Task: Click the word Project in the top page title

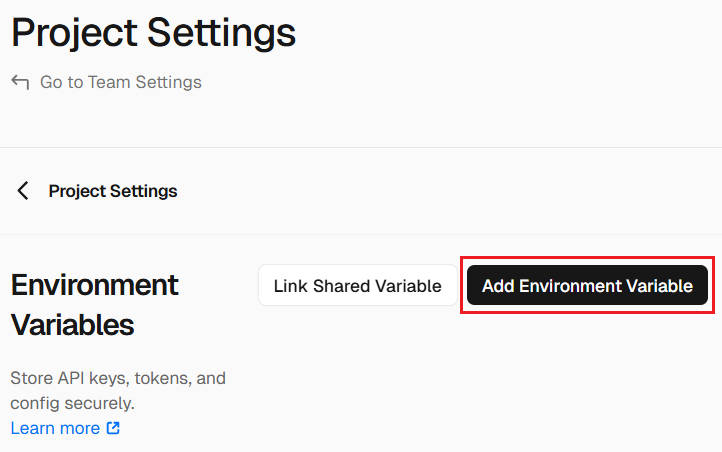Action: tap(74, 33)
